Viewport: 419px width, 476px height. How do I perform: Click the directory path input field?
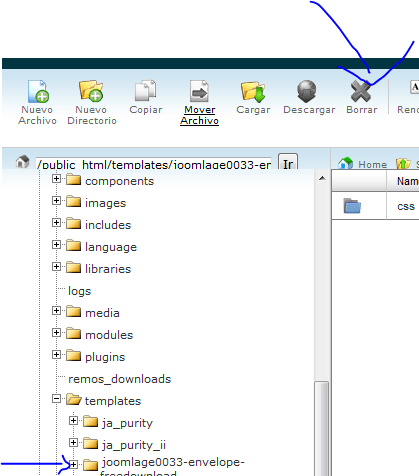pyautogui.click(x=154, y=163)
